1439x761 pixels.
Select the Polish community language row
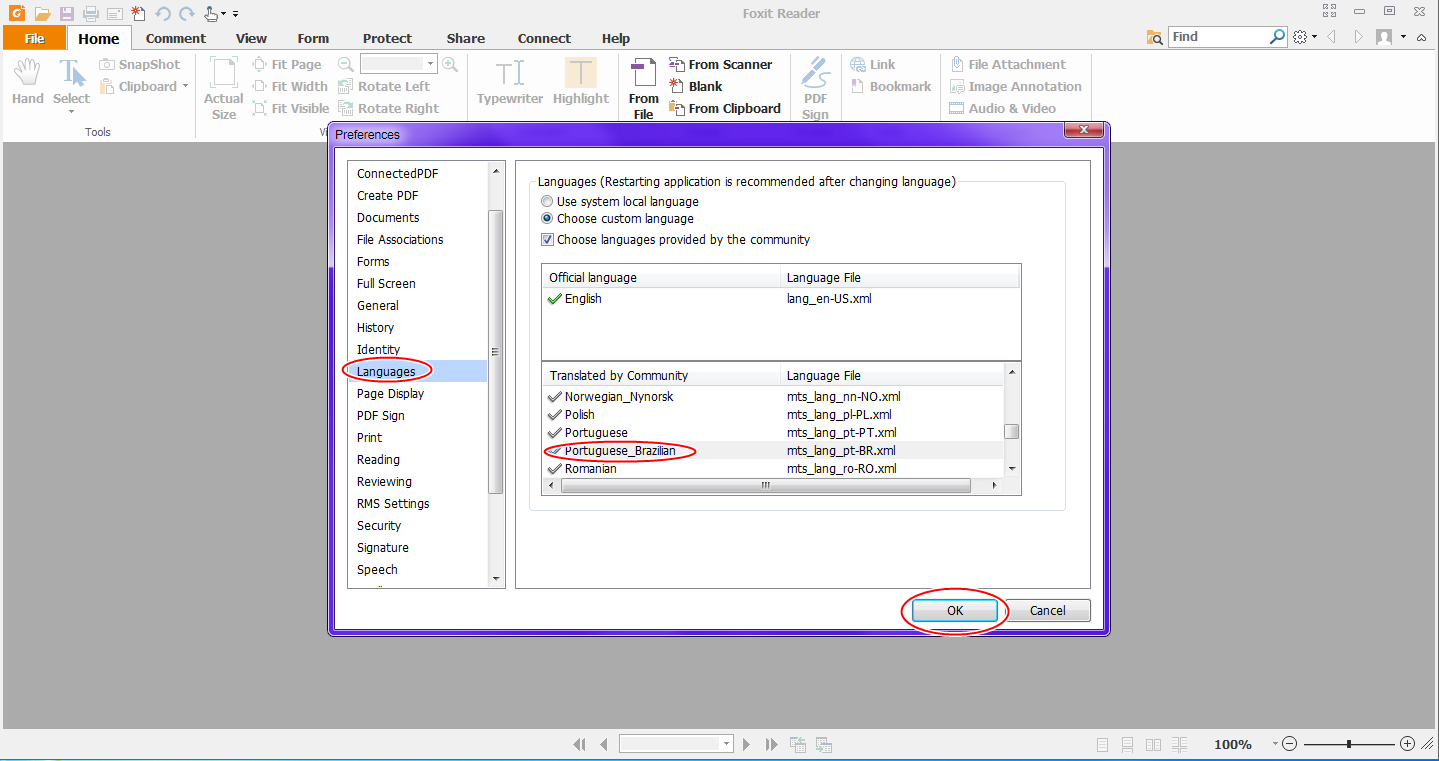(x=773, y=415)
